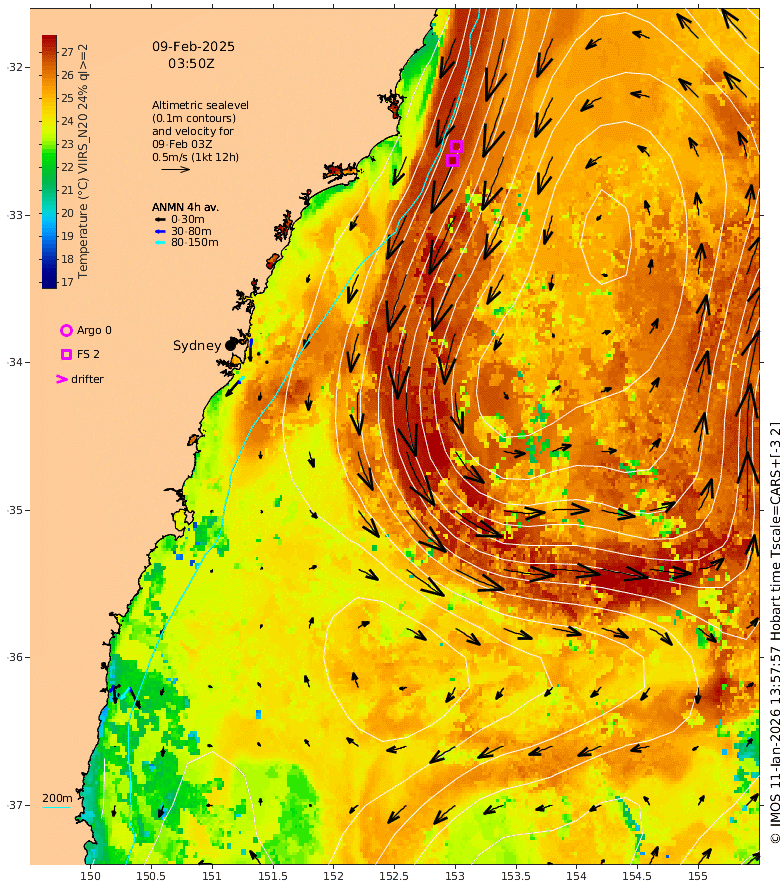Click the black 0-30m ANMN legend marker

tap(160, 219)
